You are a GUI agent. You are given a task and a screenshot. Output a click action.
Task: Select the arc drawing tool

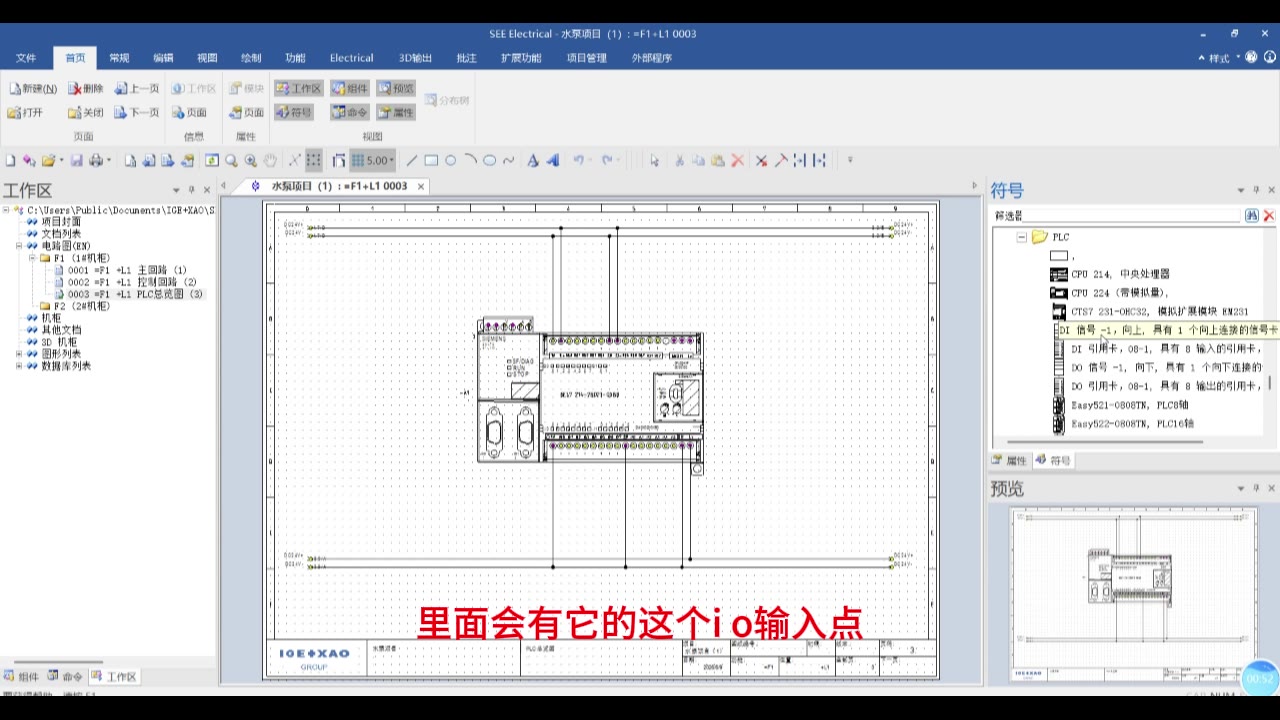coord(470,160)
